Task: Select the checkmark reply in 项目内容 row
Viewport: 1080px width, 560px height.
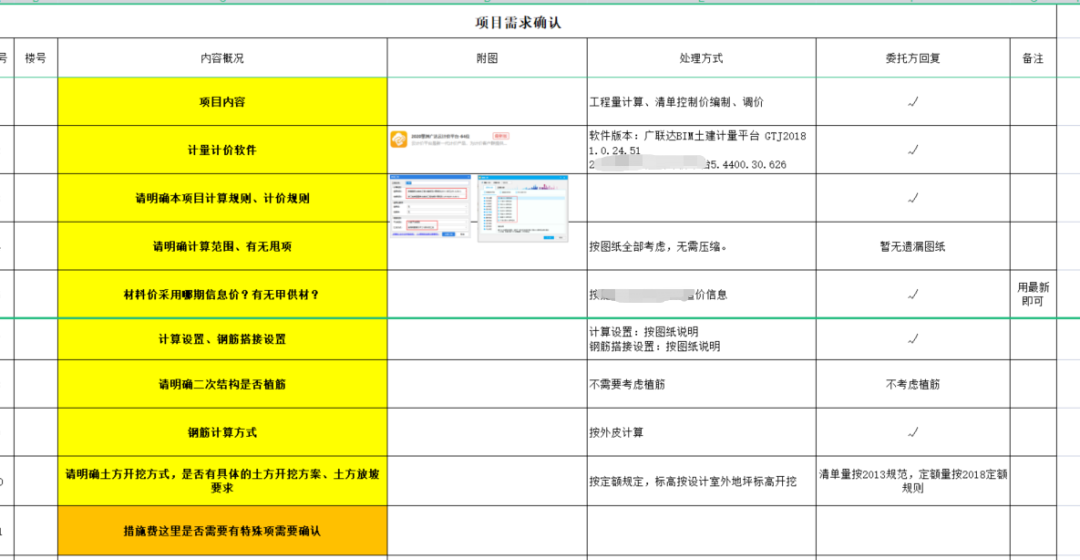Action: (912, 102)
